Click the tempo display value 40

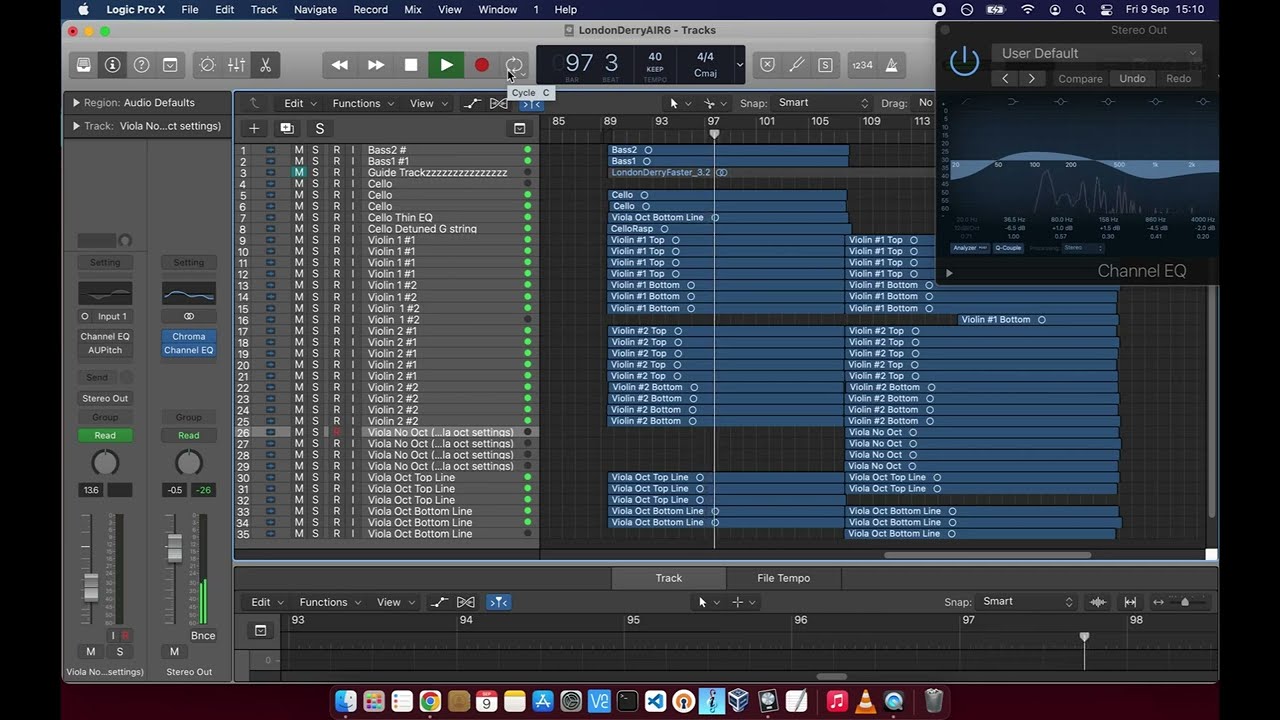click(x=655, y=58)
